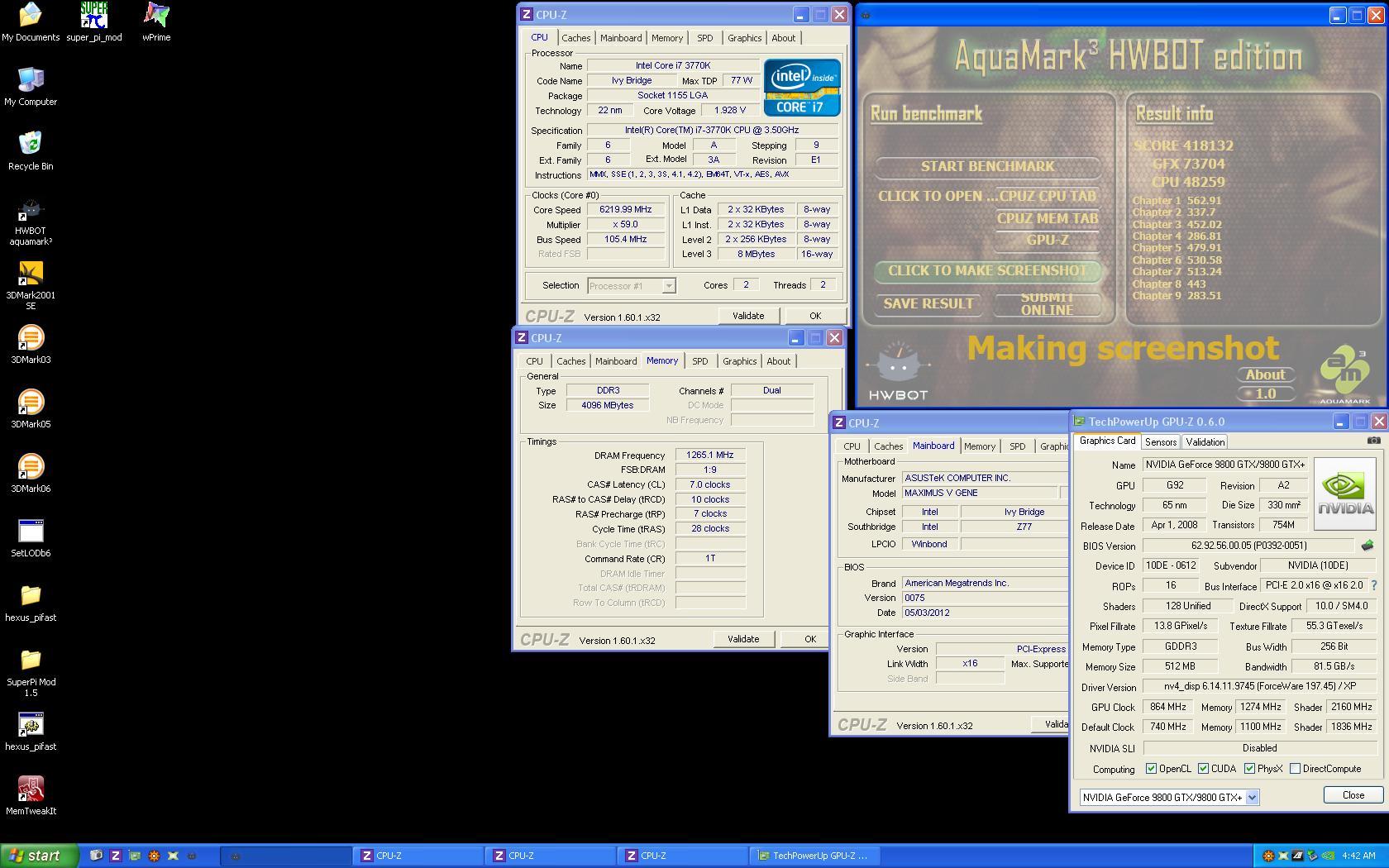This screenshot has width=1389, height=868.
Task: Launch the super_pi_mod desktop shortcut
Action: coord(94,22)
